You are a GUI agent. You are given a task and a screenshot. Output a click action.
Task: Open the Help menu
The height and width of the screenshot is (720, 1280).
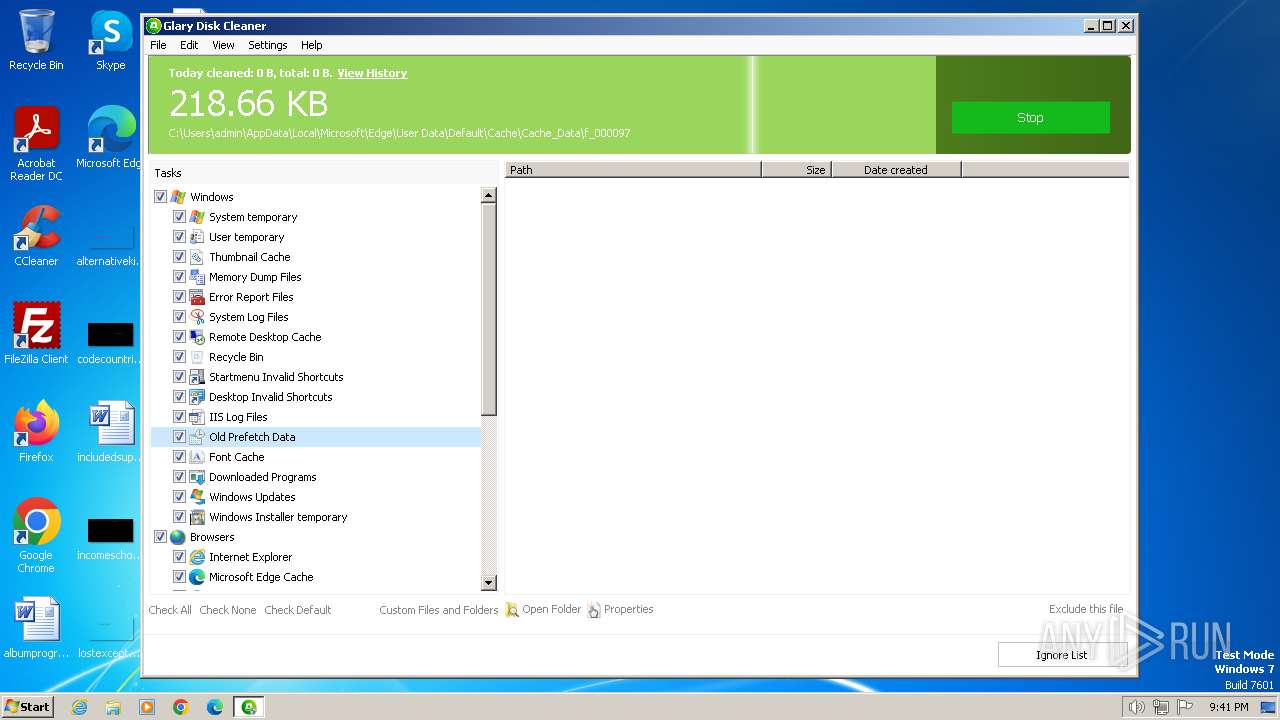[311, 45]
